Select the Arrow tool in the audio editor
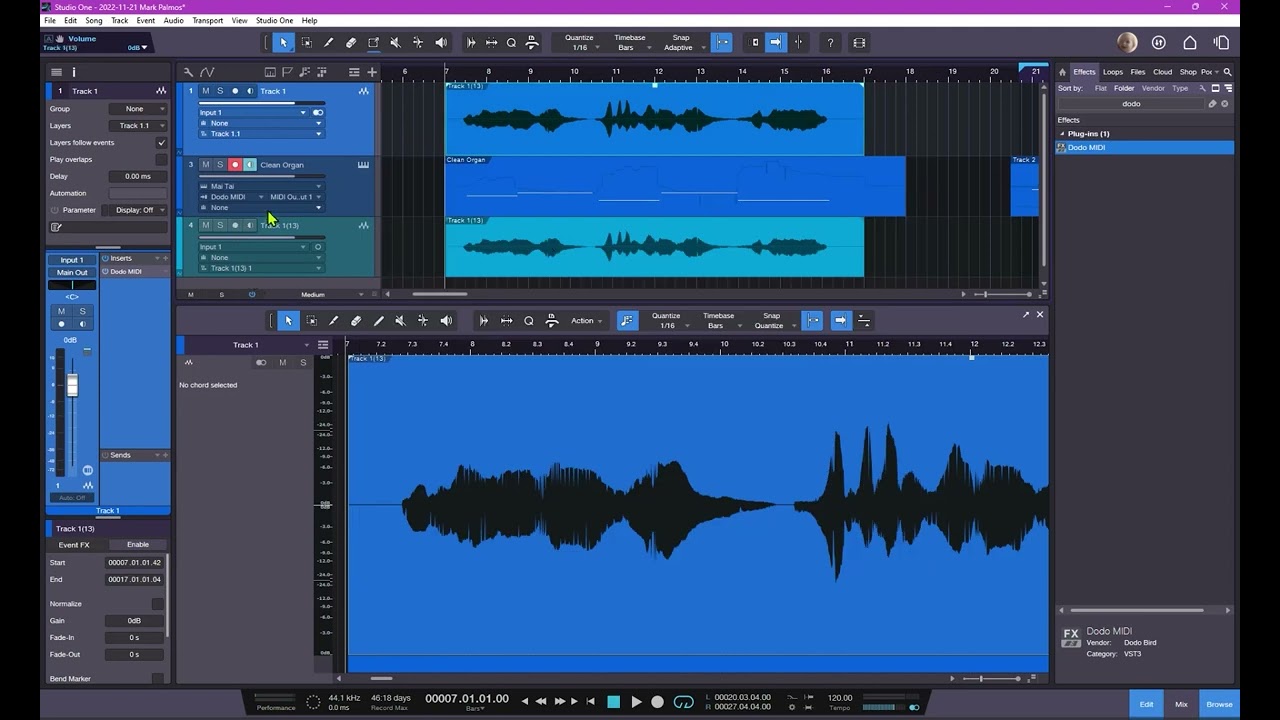Viewport: 1280px width, 720px height. coord(288,321)
